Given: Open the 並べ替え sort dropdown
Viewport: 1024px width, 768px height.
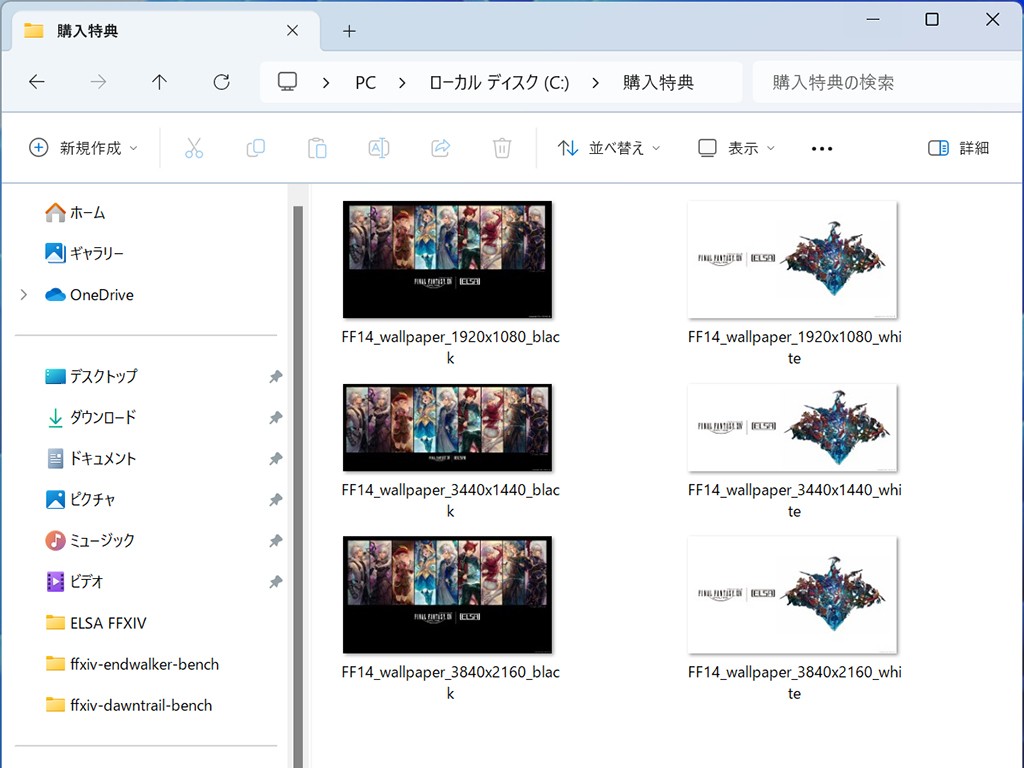Looking at the screenshot, I should coord(609,148).
